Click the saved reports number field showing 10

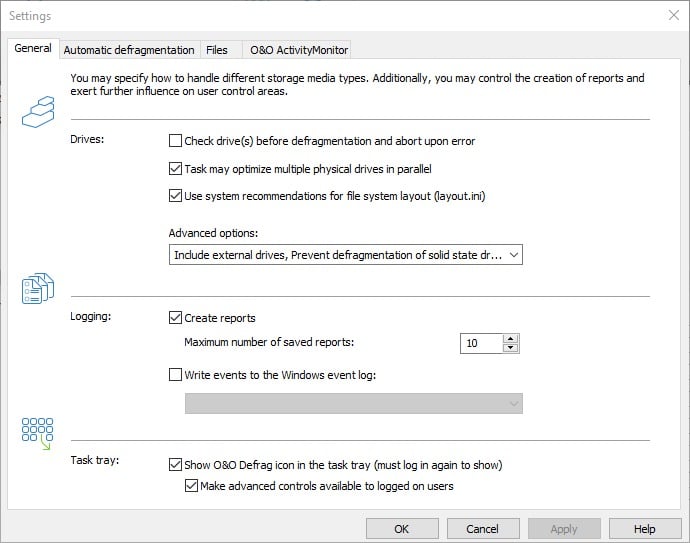click(481, 343)
